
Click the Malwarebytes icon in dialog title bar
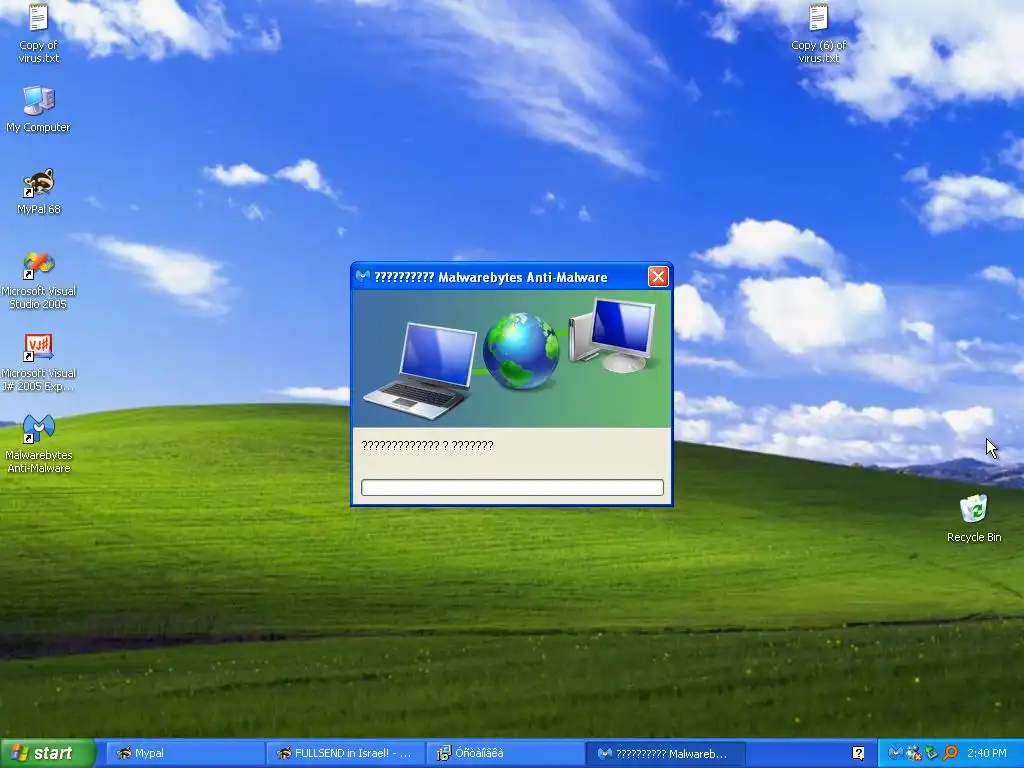click(x=362, y=277)
